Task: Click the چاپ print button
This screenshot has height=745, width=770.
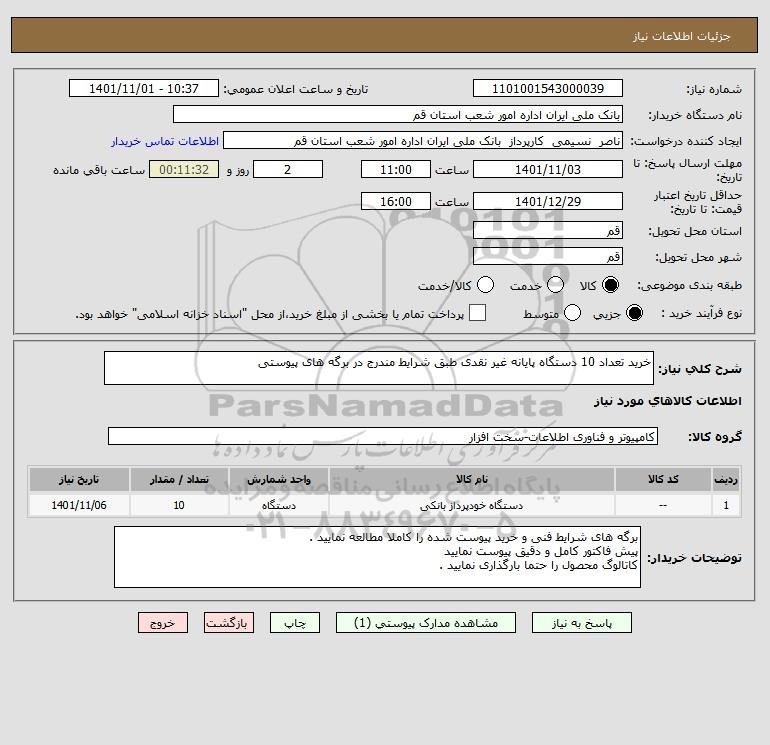Action: click(x=295, y=623)
